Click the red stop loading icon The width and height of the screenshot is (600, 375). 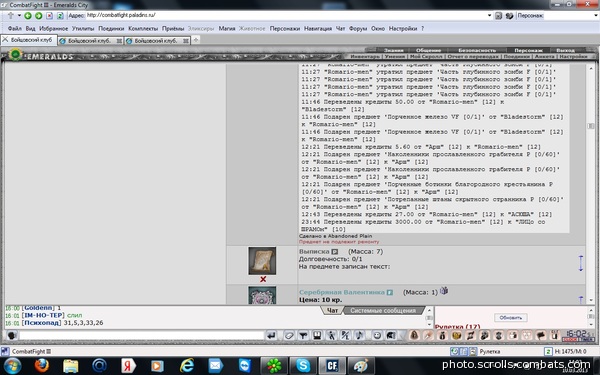click(49, 16)
